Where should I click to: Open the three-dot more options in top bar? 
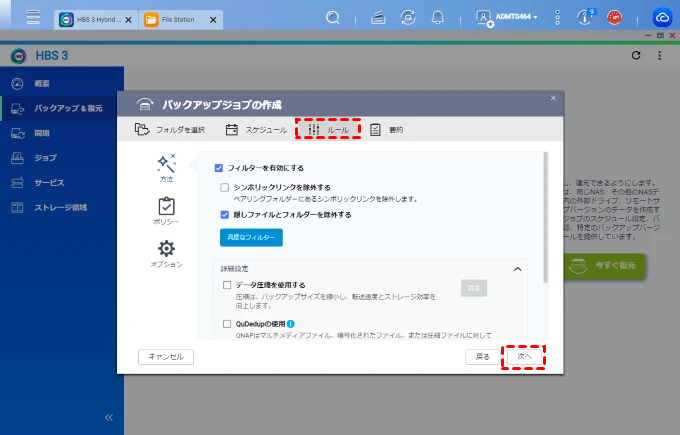557,18
